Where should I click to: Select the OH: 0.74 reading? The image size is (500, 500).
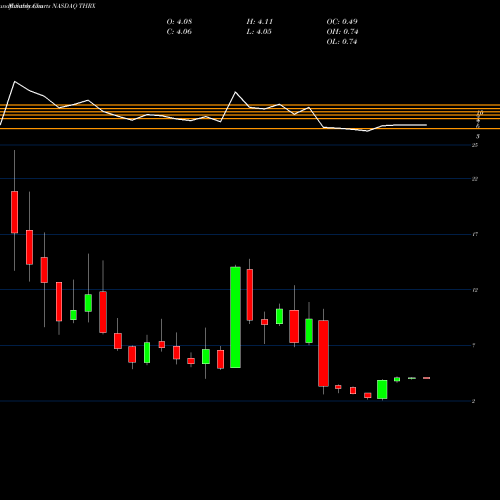(342, 32)
